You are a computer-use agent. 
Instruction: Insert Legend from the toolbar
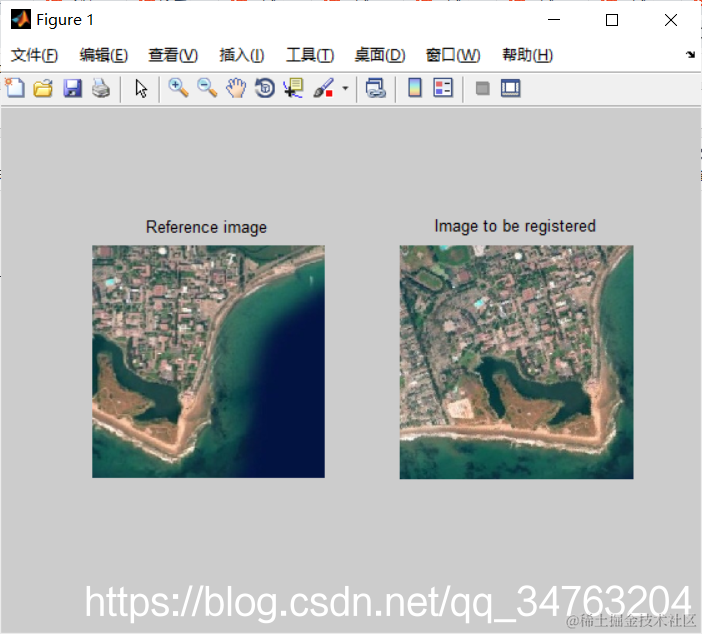(443, 88)
